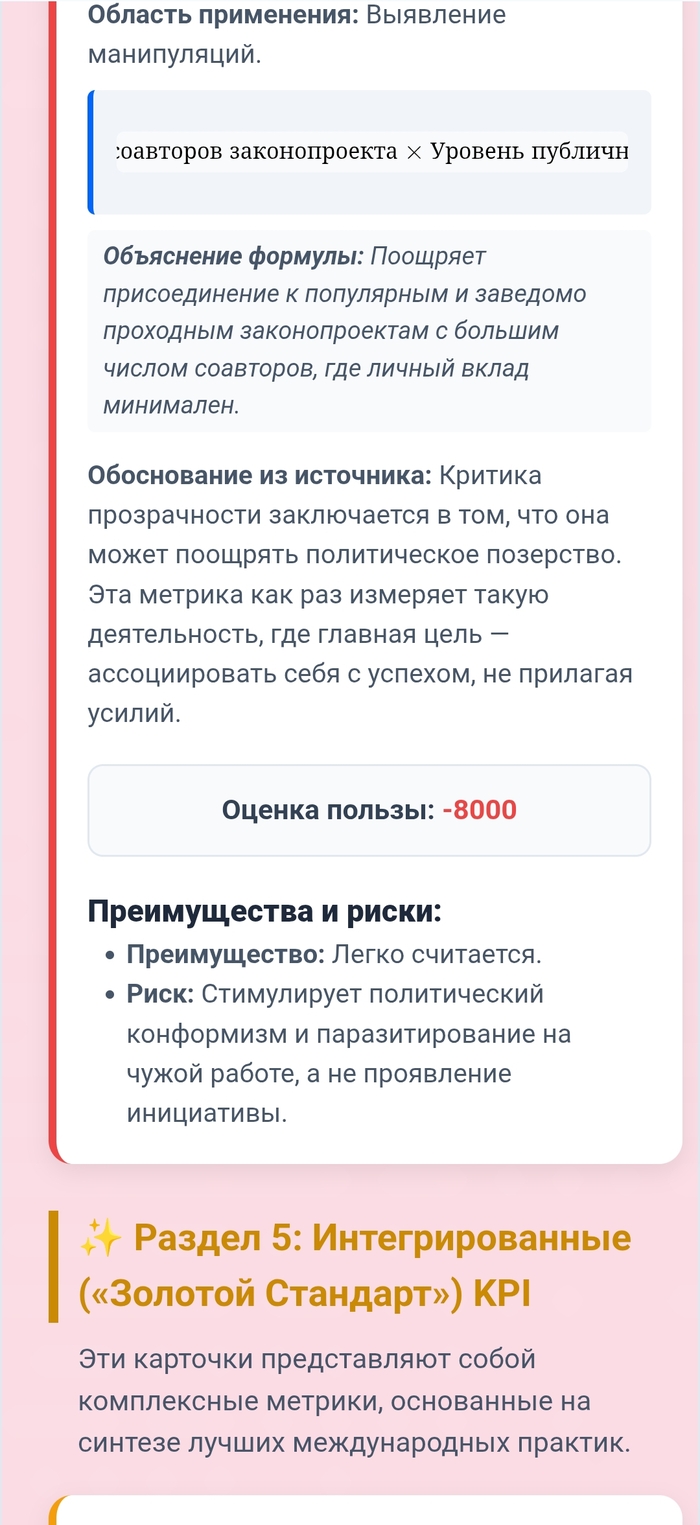The image size is (700, 1525).
Task: Click the «Преимущество:» bullet item
Action: [225, 954]
